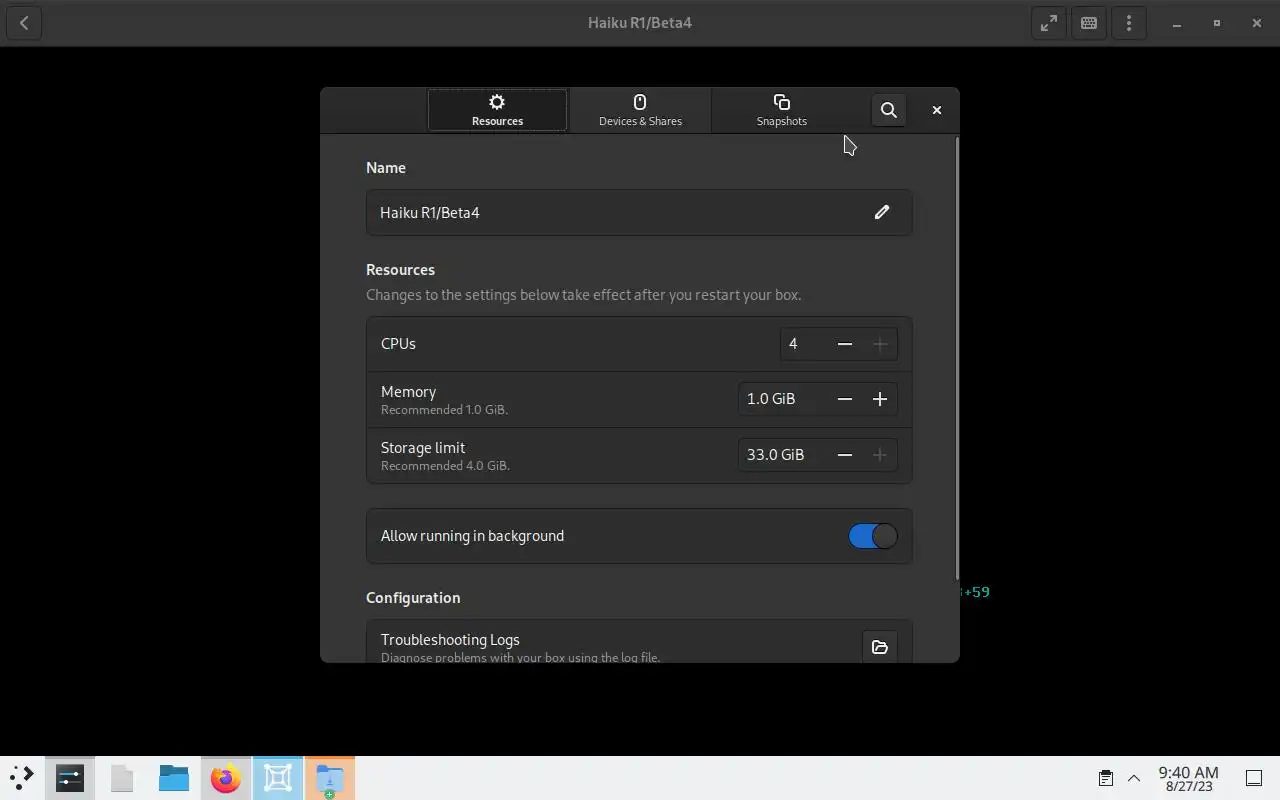Click the Haiku R1/Beta4 name field
This screenshot has height=800, width=1280.
(639, 212)
